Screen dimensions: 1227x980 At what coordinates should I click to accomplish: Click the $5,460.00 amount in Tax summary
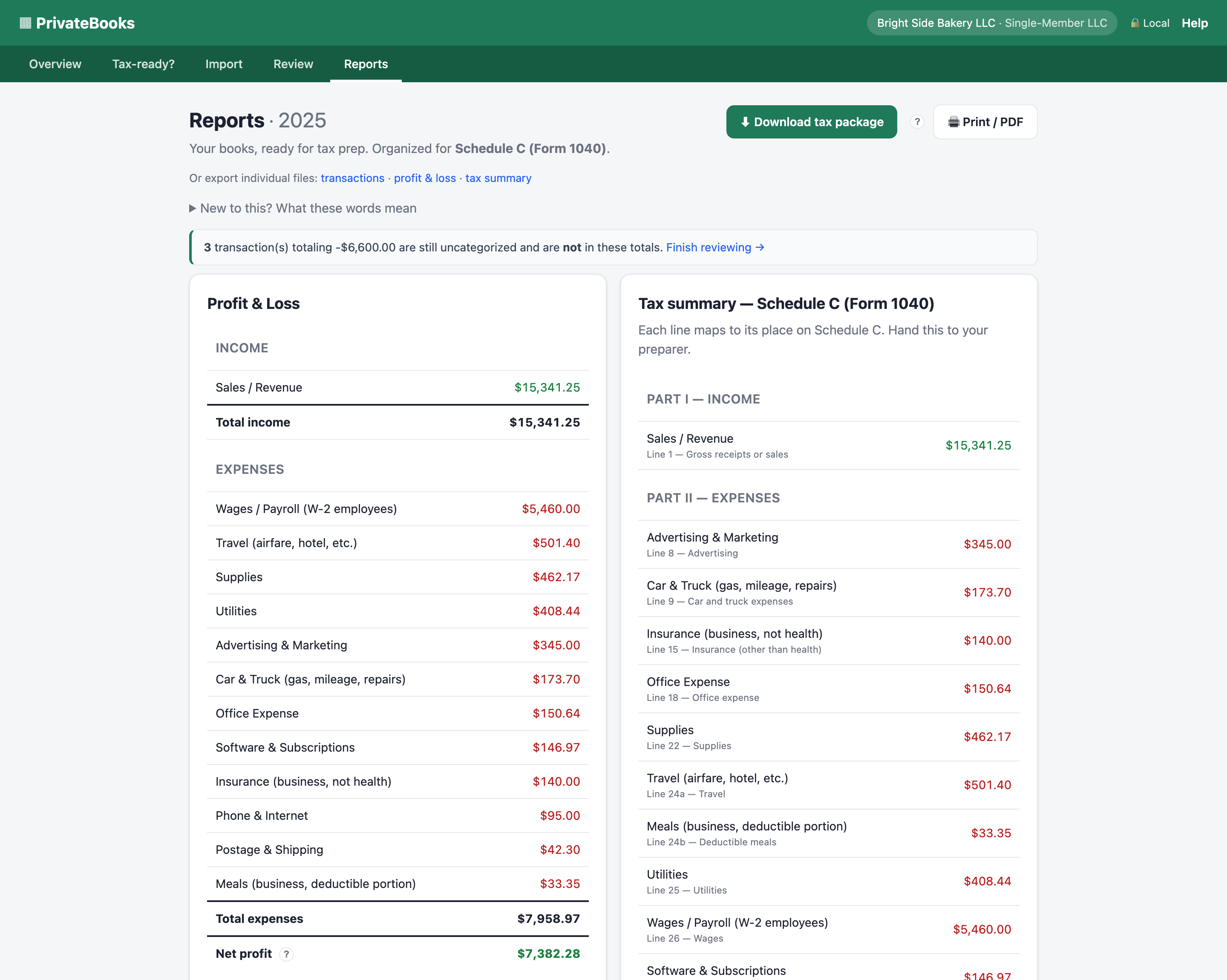pyautogui.click(x=982, y=930)
